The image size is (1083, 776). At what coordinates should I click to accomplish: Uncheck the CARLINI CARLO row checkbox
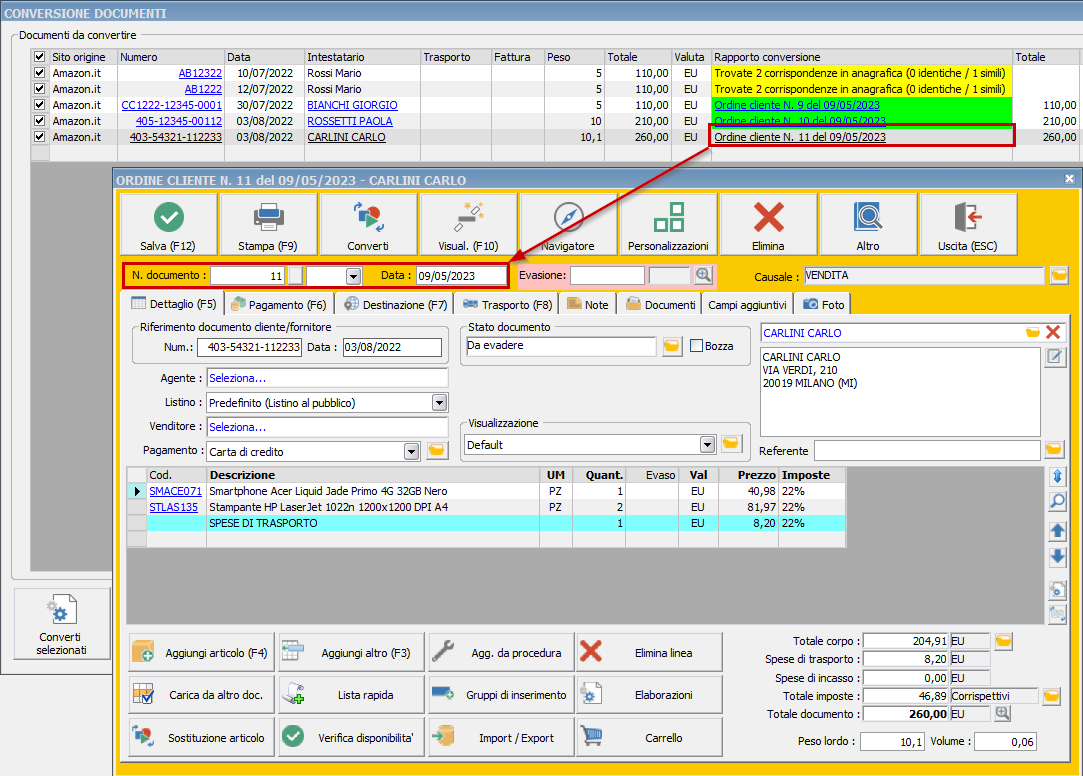[x=40, y=137]
